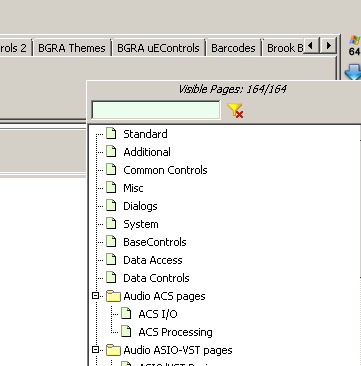Screen dimensions: 361x366
Task: Click the System page icon
Action: pyautogui.click(x=111, y=224)
